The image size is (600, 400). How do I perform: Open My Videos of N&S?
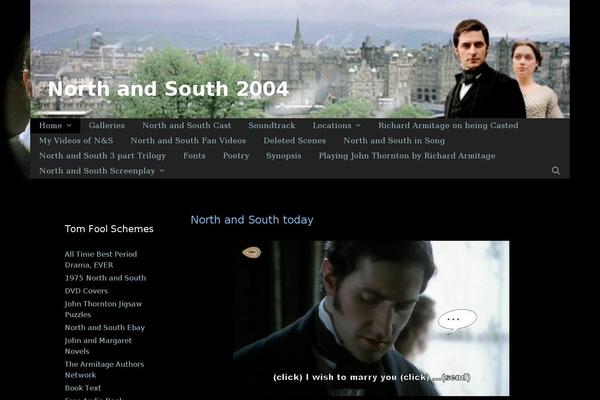pyautogui.click(x=76, y=140)
